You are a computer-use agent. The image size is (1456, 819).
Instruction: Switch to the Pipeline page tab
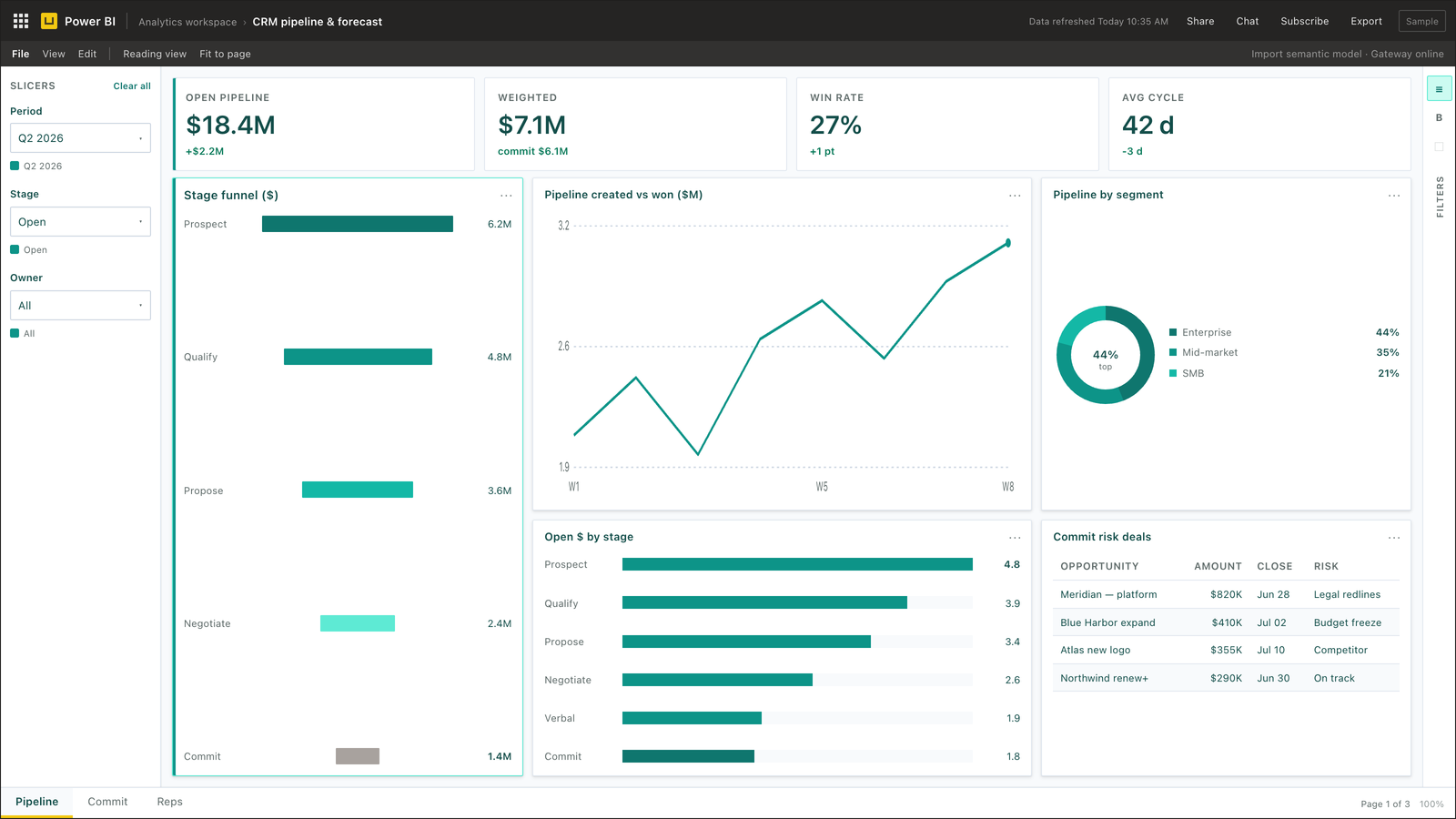[36, 802]
